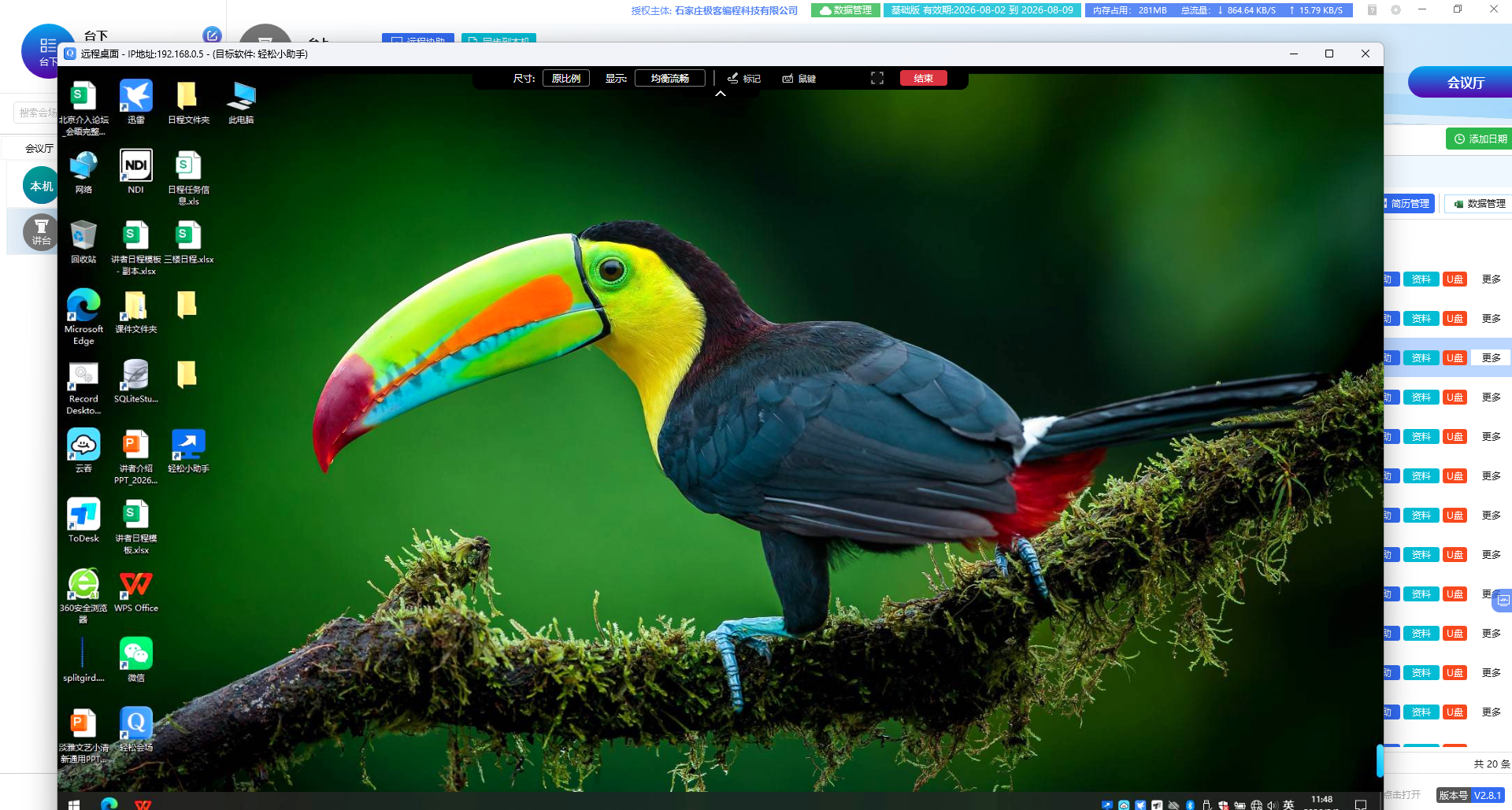
Task: Launch the 云吞 application icon
Action: pyautogui.click(x=83, y=451)
